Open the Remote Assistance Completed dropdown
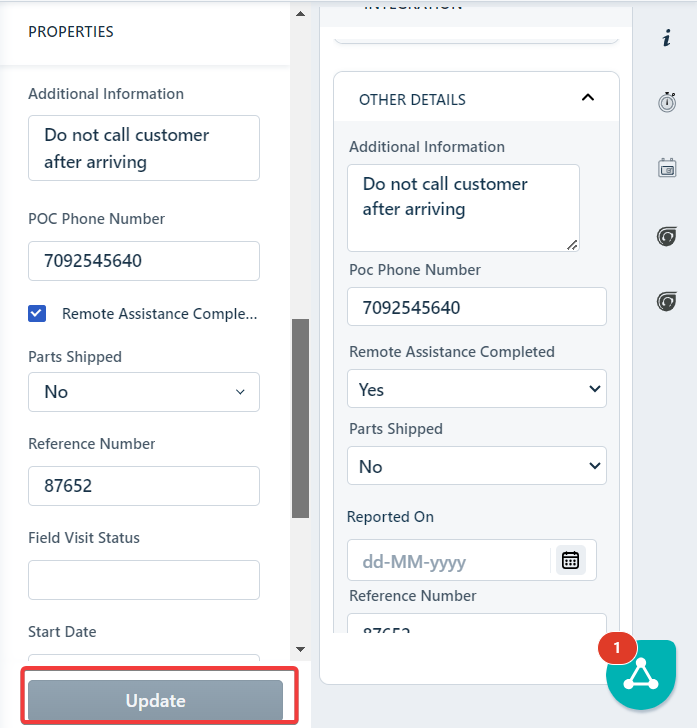The height and width of the screenshot is (728, 697). (x=477, y=389)
